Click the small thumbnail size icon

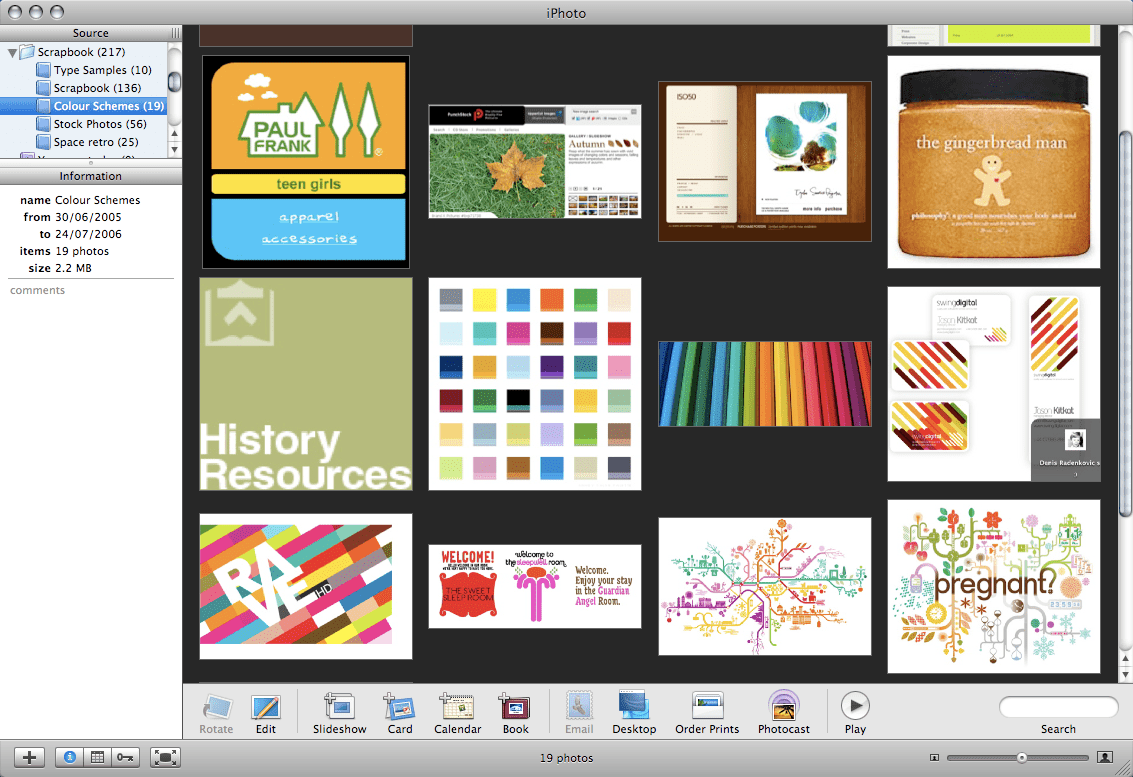click(x=934, y=757)
